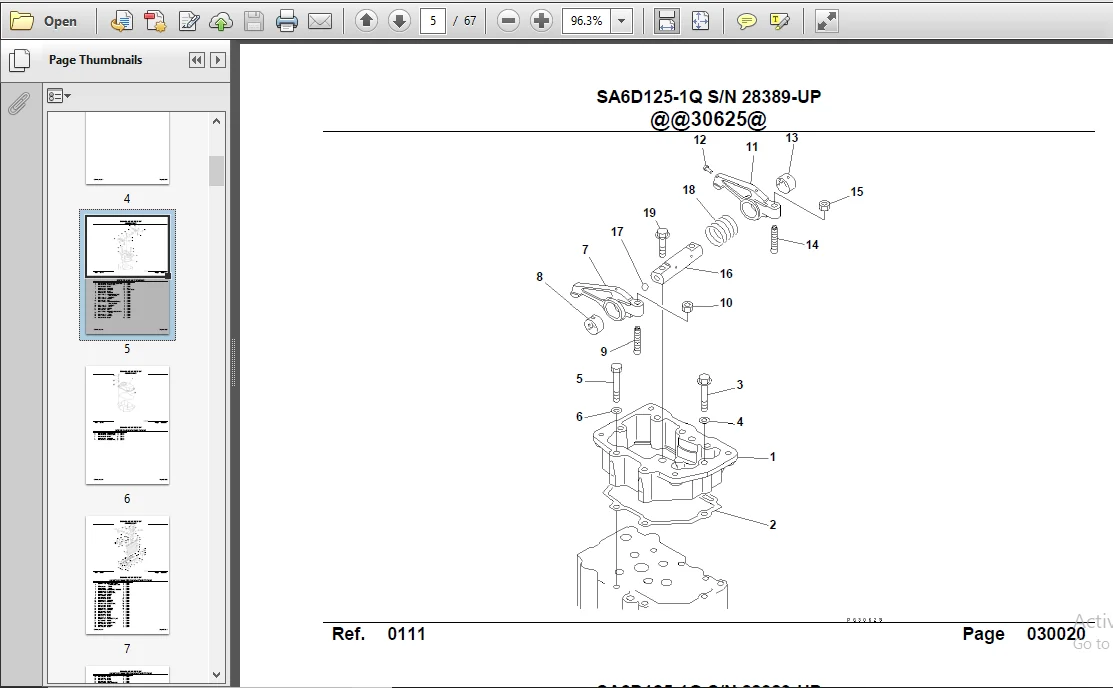Click the panel splitter grip handle
1113x688 pixels.
tap(234, 362)
